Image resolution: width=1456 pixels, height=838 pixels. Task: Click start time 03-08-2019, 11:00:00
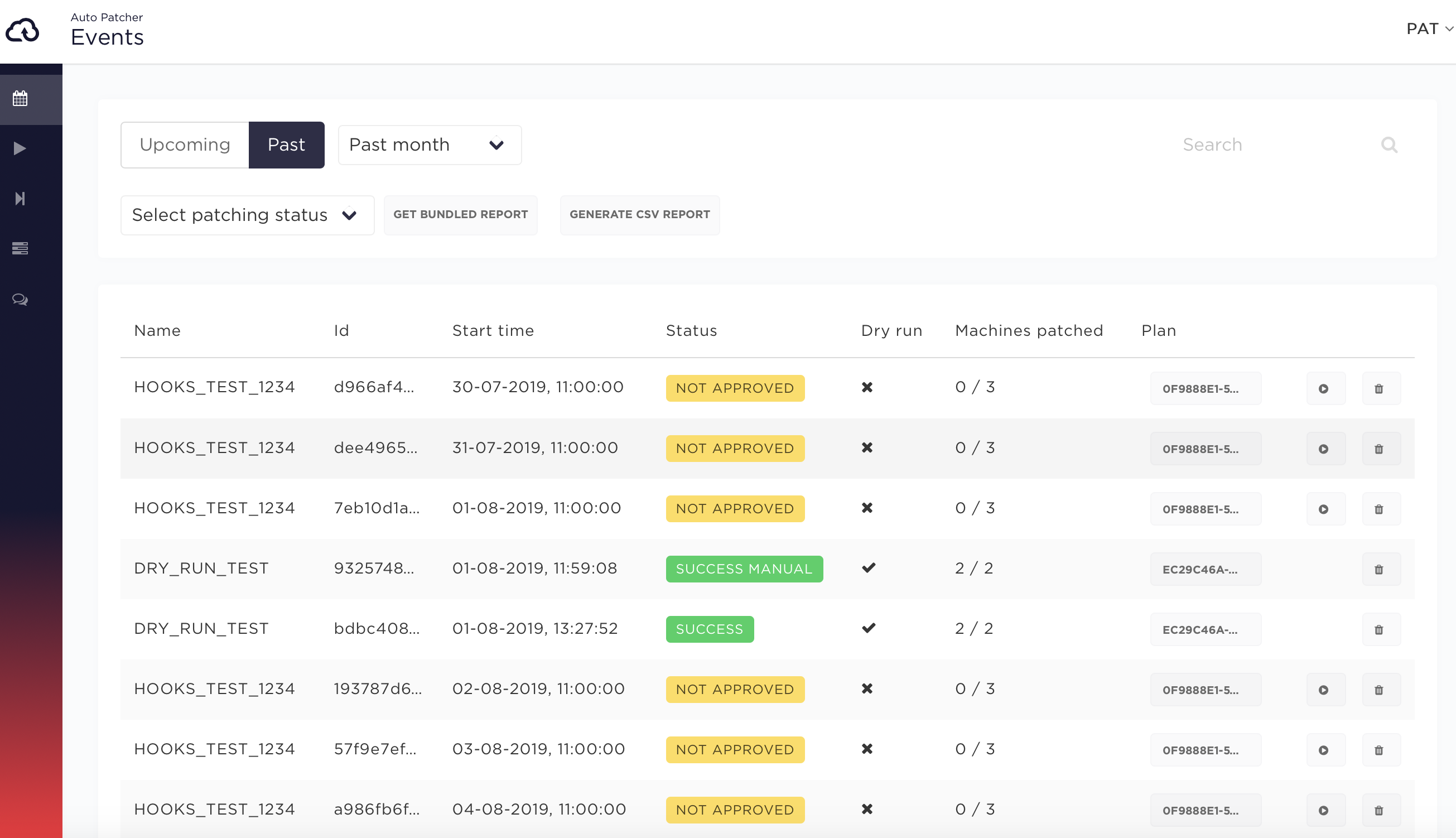pos(538,749)
